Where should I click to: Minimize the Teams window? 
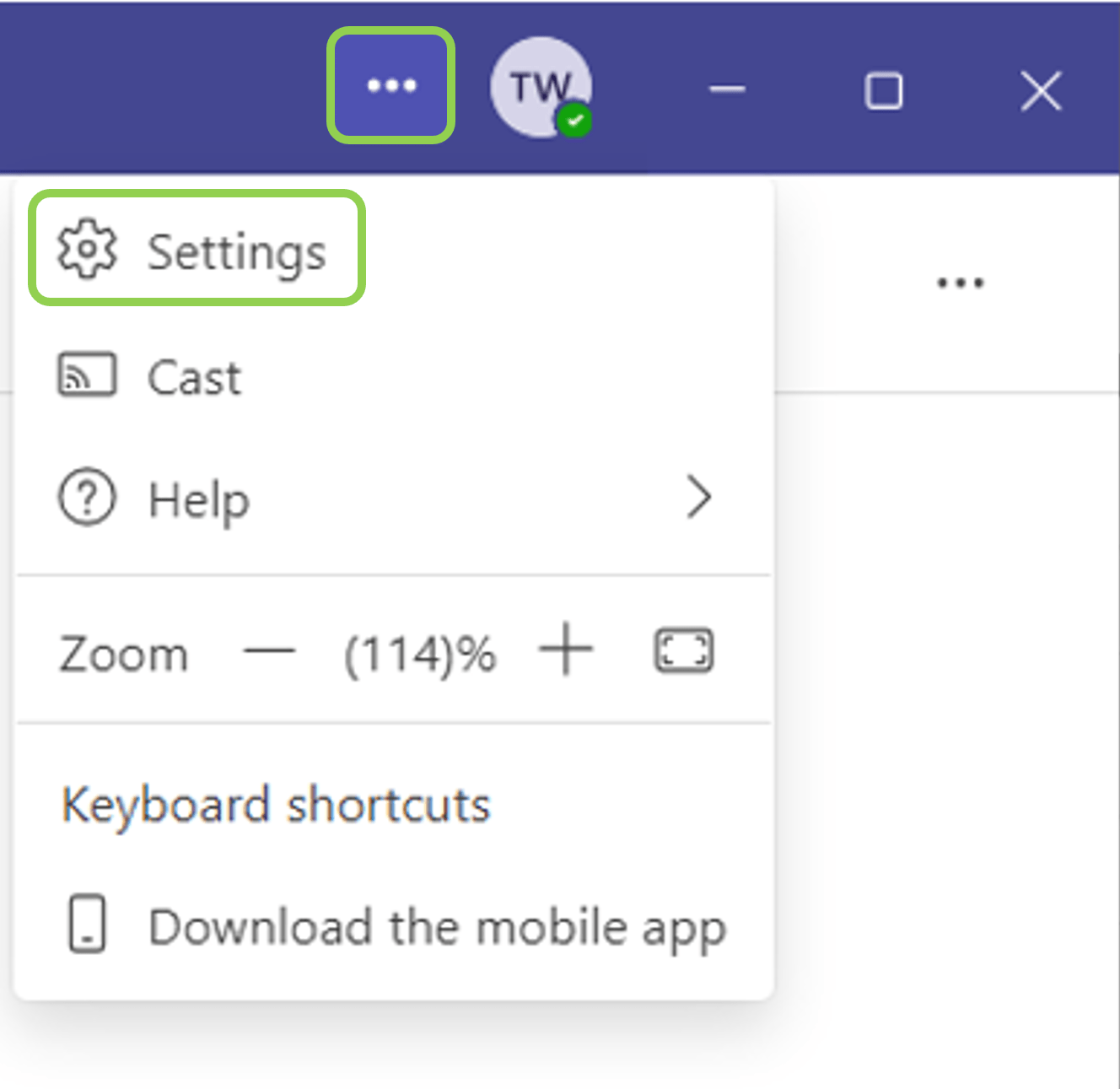pos(727,89)
